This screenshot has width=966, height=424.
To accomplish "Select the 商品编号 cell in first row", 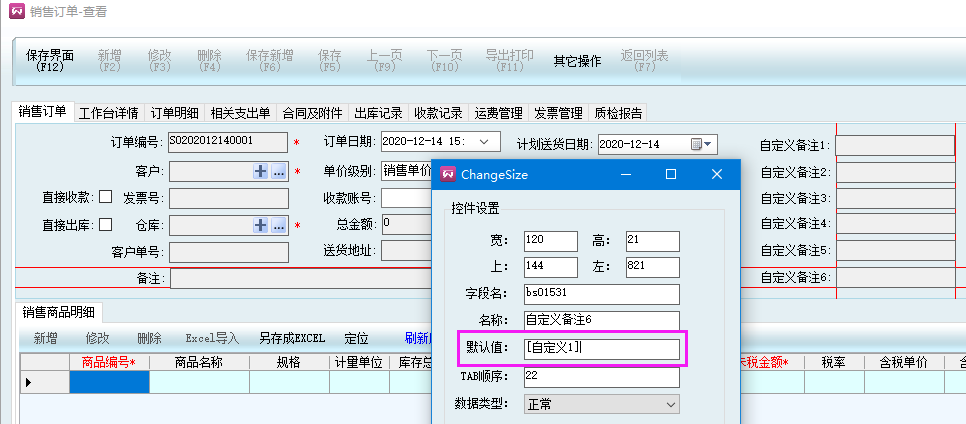I will 108,382.
